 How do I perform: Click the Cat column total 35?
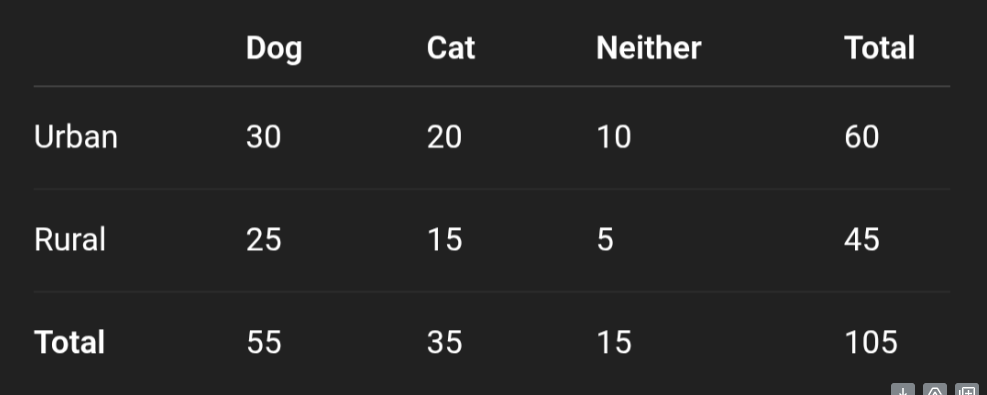(x=444, y=342)
